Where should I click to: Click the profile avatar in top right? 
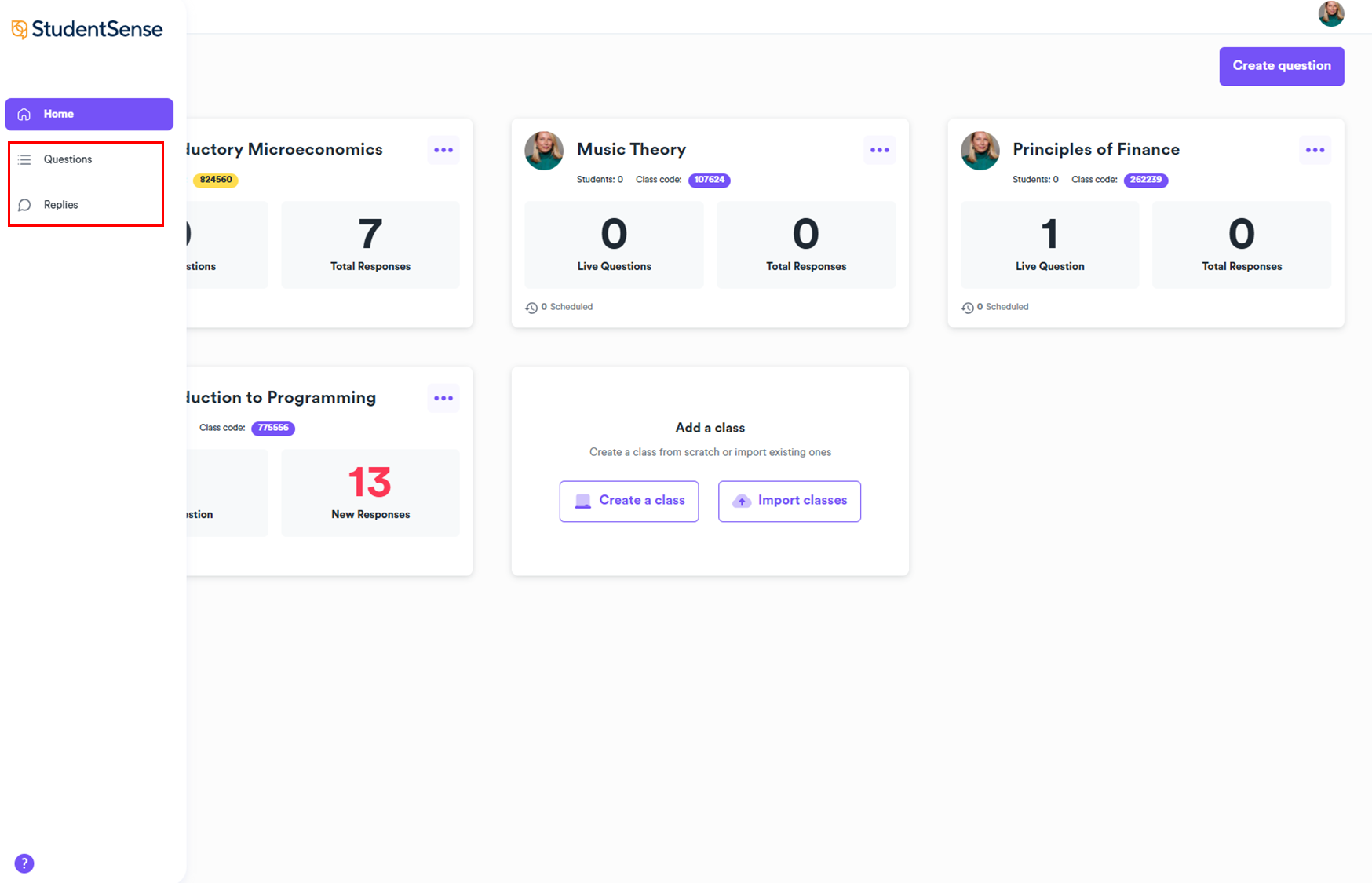tap(1330, 13)
